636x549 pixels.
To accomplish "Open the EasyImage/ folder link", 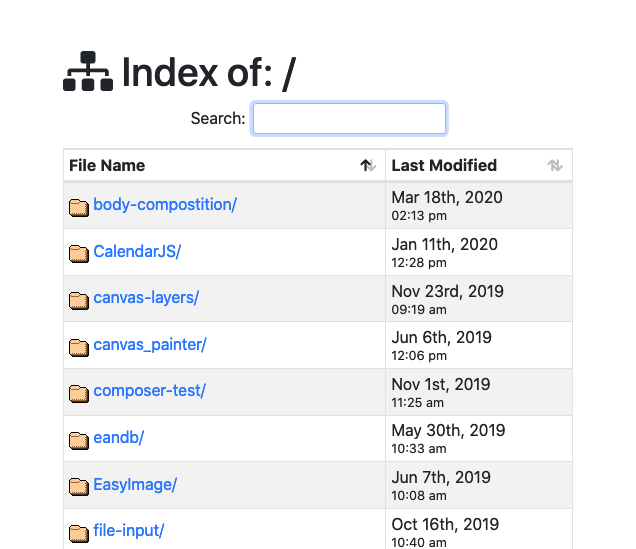I will tap(135, 485).
